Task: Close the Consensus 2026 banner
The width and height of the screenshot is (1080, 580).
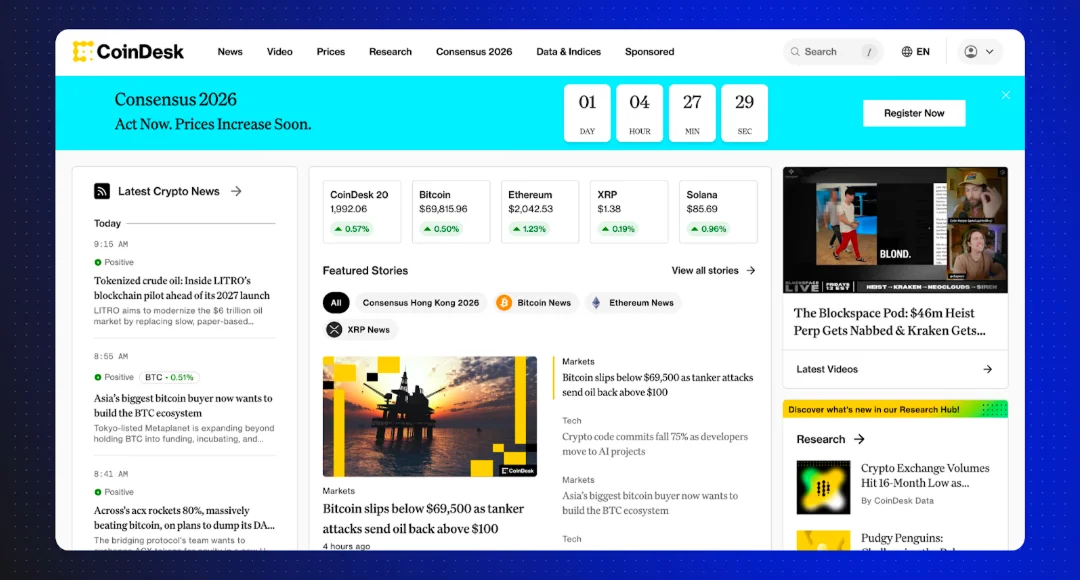Action: [1006, 95]
